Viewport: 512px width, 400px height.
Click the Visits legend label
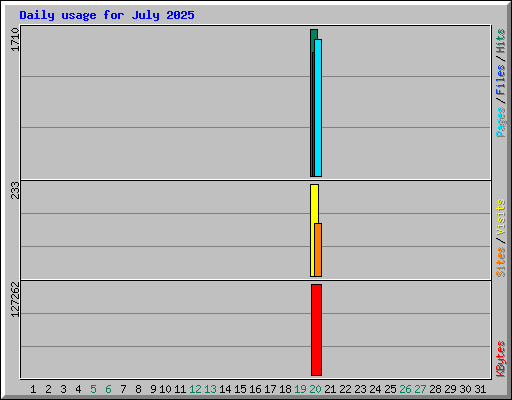pyautogui.click(x=501, y=217)
